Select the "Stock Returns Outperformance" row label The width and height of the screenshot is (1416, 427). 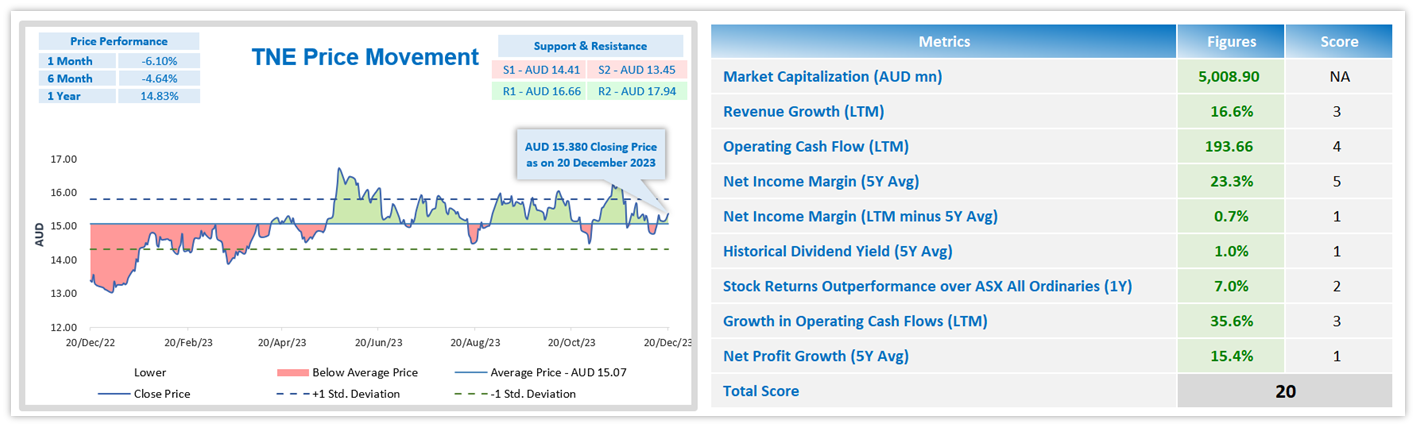click(x=927, y=287)
